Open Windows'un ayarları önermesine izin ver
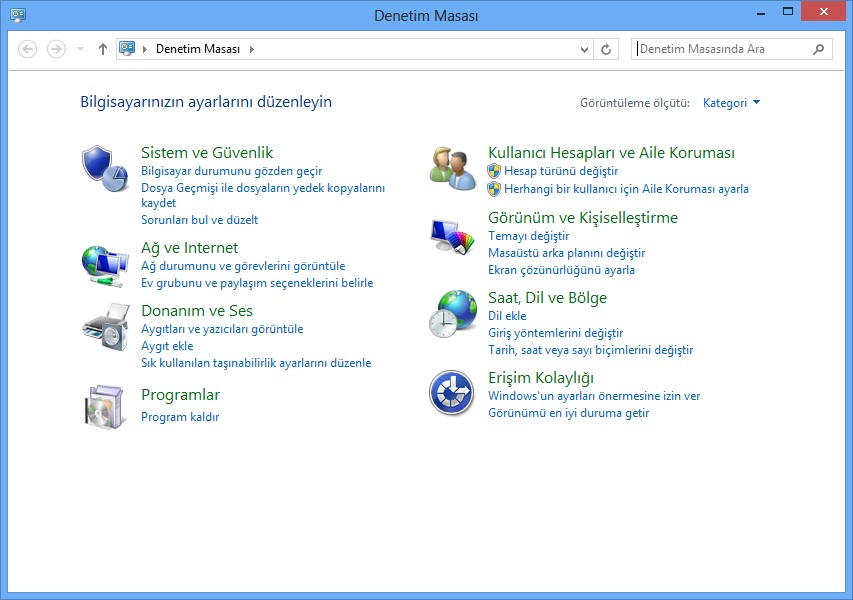This screenshot has height=600, width=853. 594,396
